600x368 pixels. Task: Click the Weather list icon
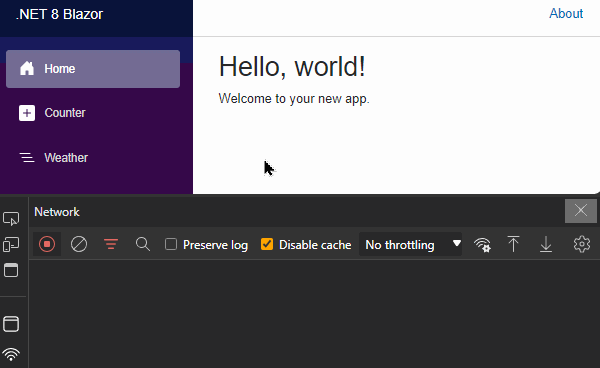27,157
